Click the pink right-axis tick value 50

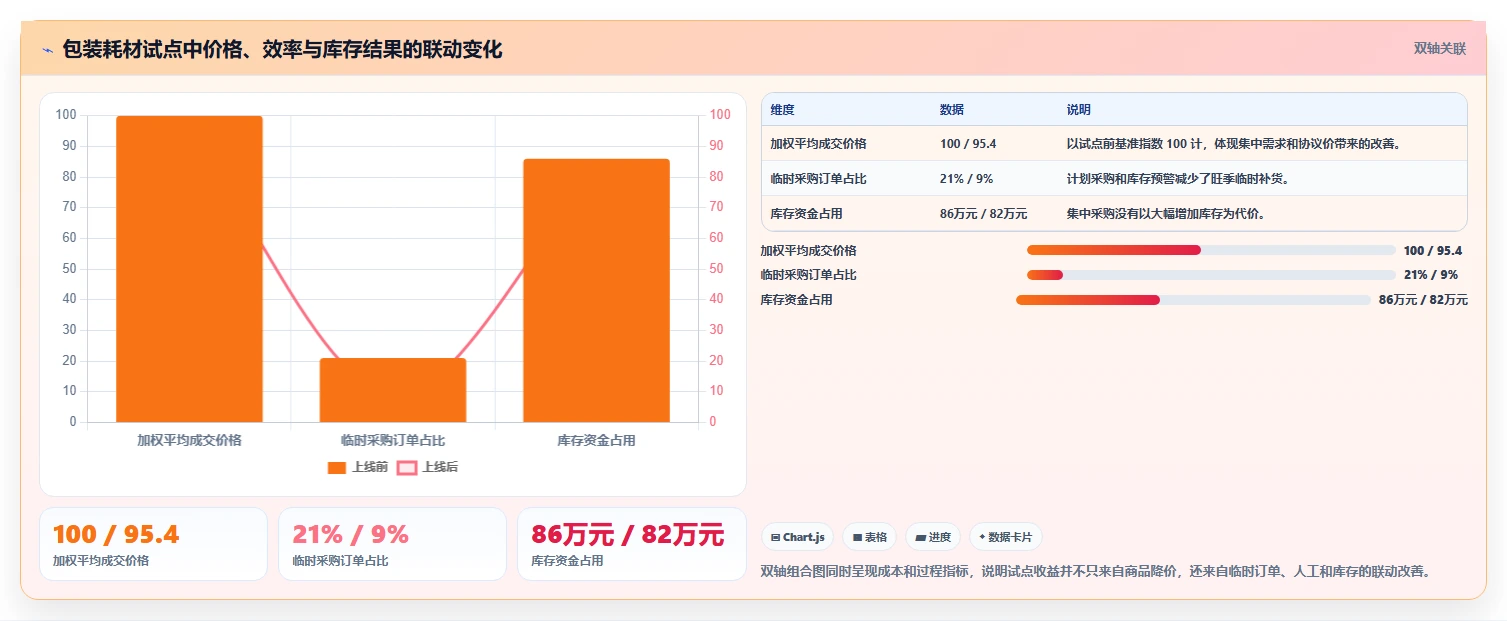[x=717, y=268]
